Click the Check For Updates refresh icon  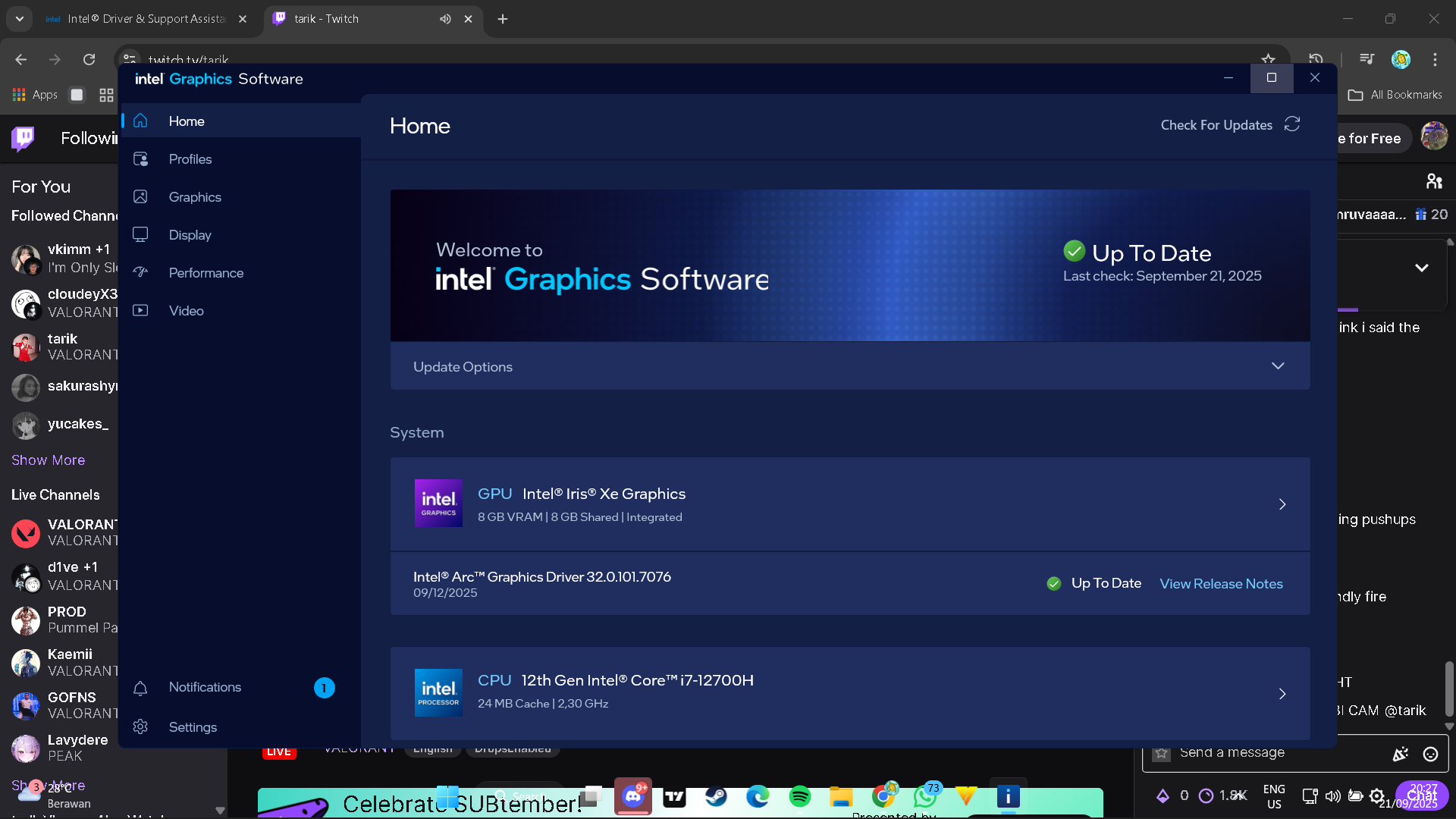(x=1292, y=124)
